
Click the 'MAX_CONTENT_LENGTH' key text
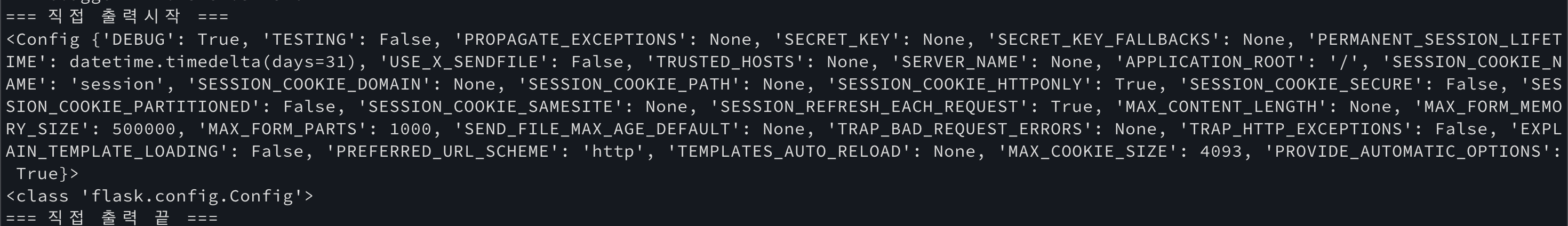1221,107
